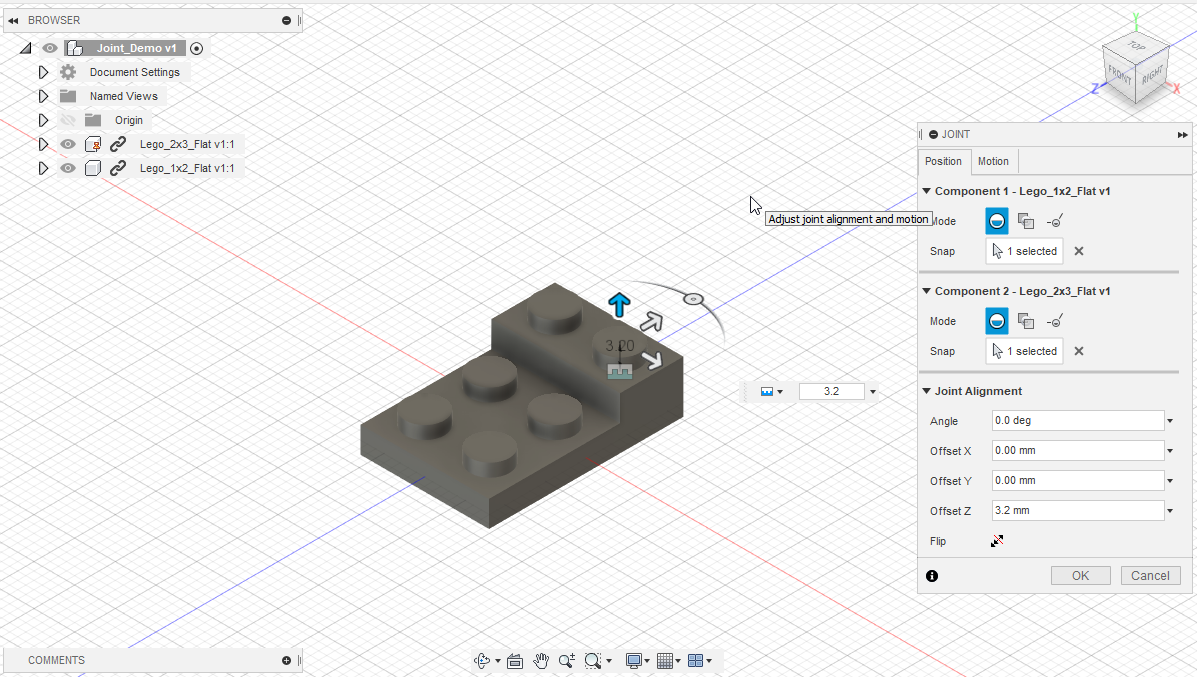Screen dimensions: 1197x677
Task: Choose Two Edge Intersection mode for Component 1
Action: point(1054,220)
